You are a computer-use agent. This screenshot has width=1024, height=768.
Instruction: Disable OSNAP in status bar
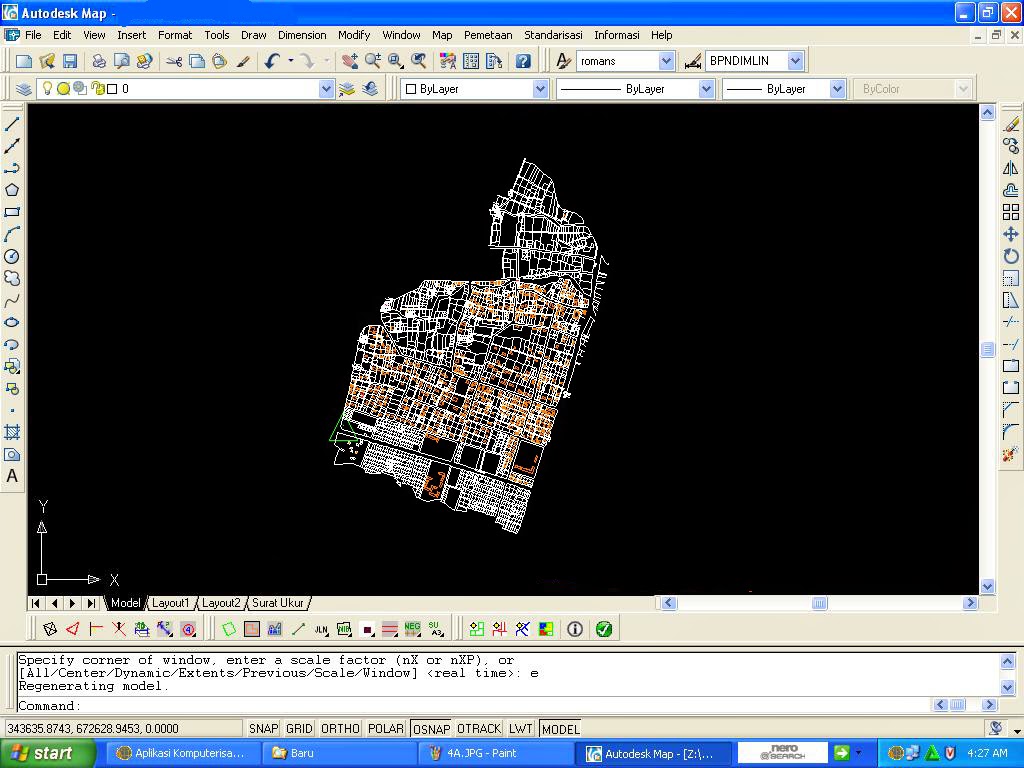(431, 729)
